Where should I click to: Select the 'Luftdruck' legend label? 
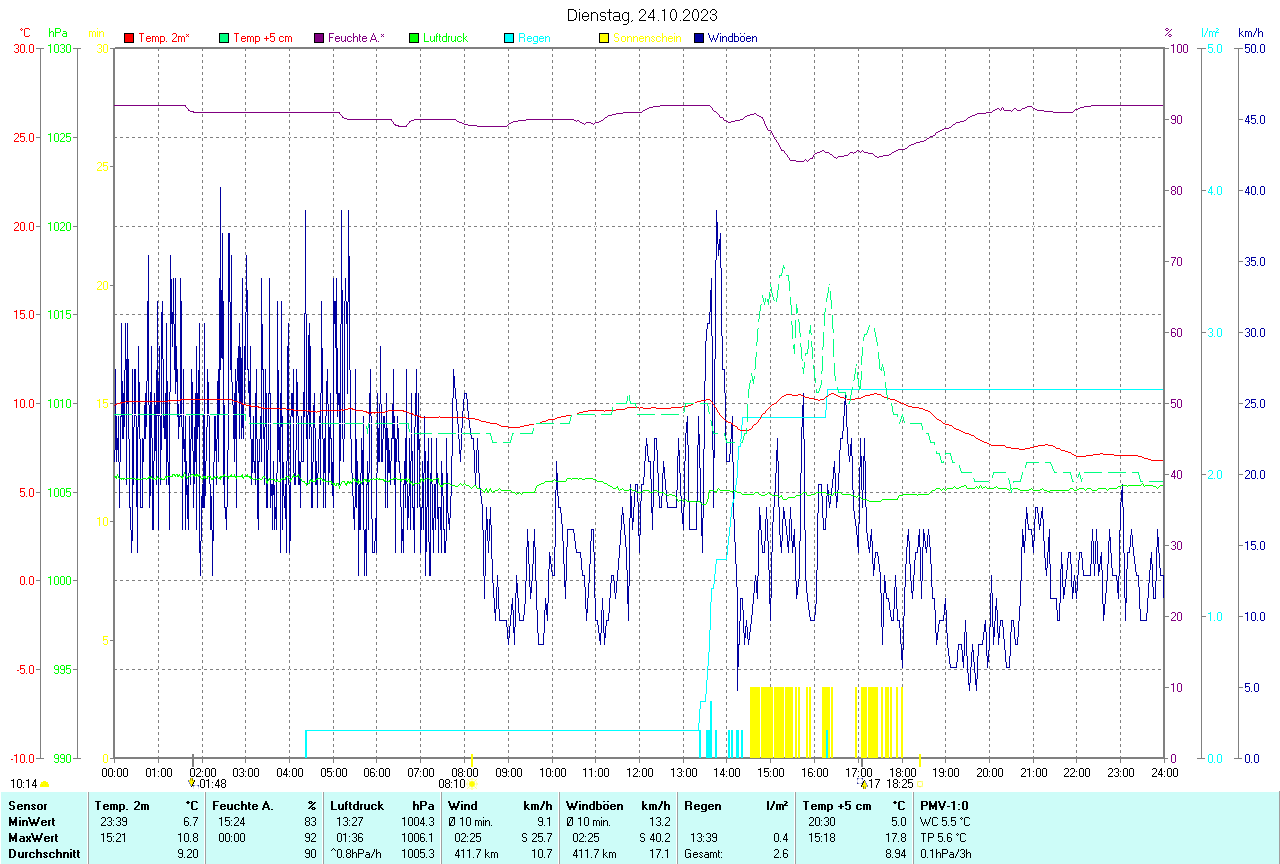pyautogui.click(x=446, y=38)
